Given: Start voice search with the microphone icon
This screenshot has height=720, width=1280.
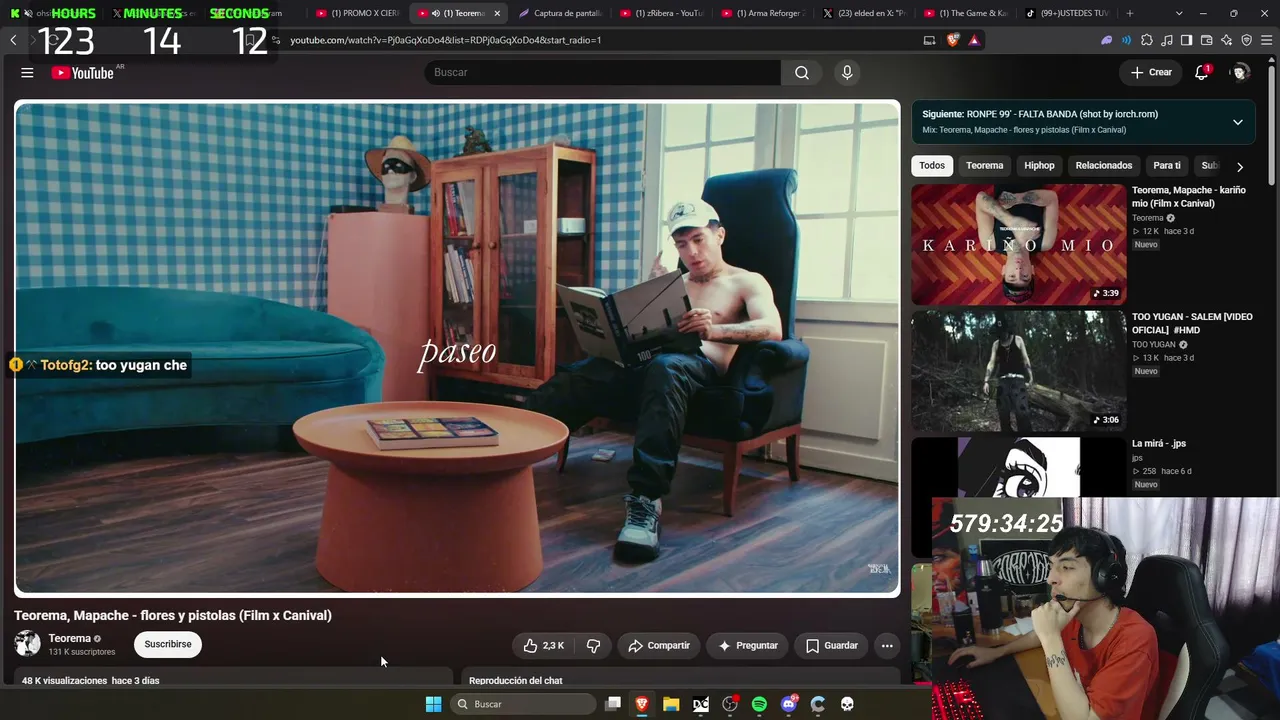Looking at the screenshot, I should 847,72.
